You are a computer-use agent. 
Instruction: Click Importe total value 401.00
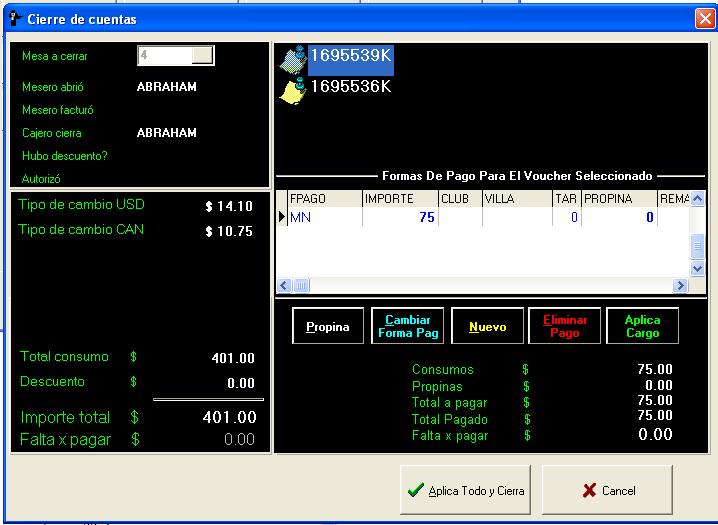click(x=229, y=417)
